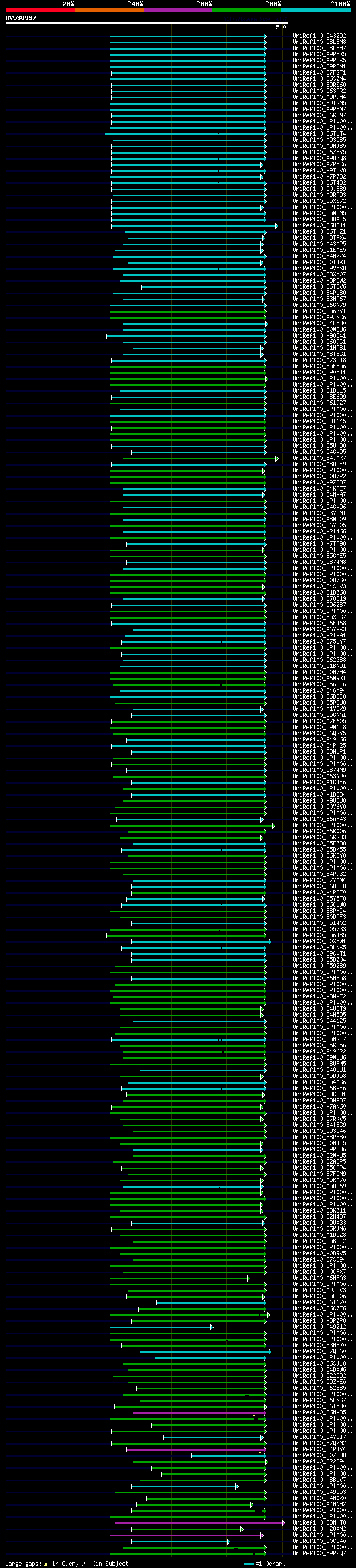Select the UniRef100_Q563Y1 label
This screenshot has height=1568, width=356.
pyautogui.click(x=319, y=311)
